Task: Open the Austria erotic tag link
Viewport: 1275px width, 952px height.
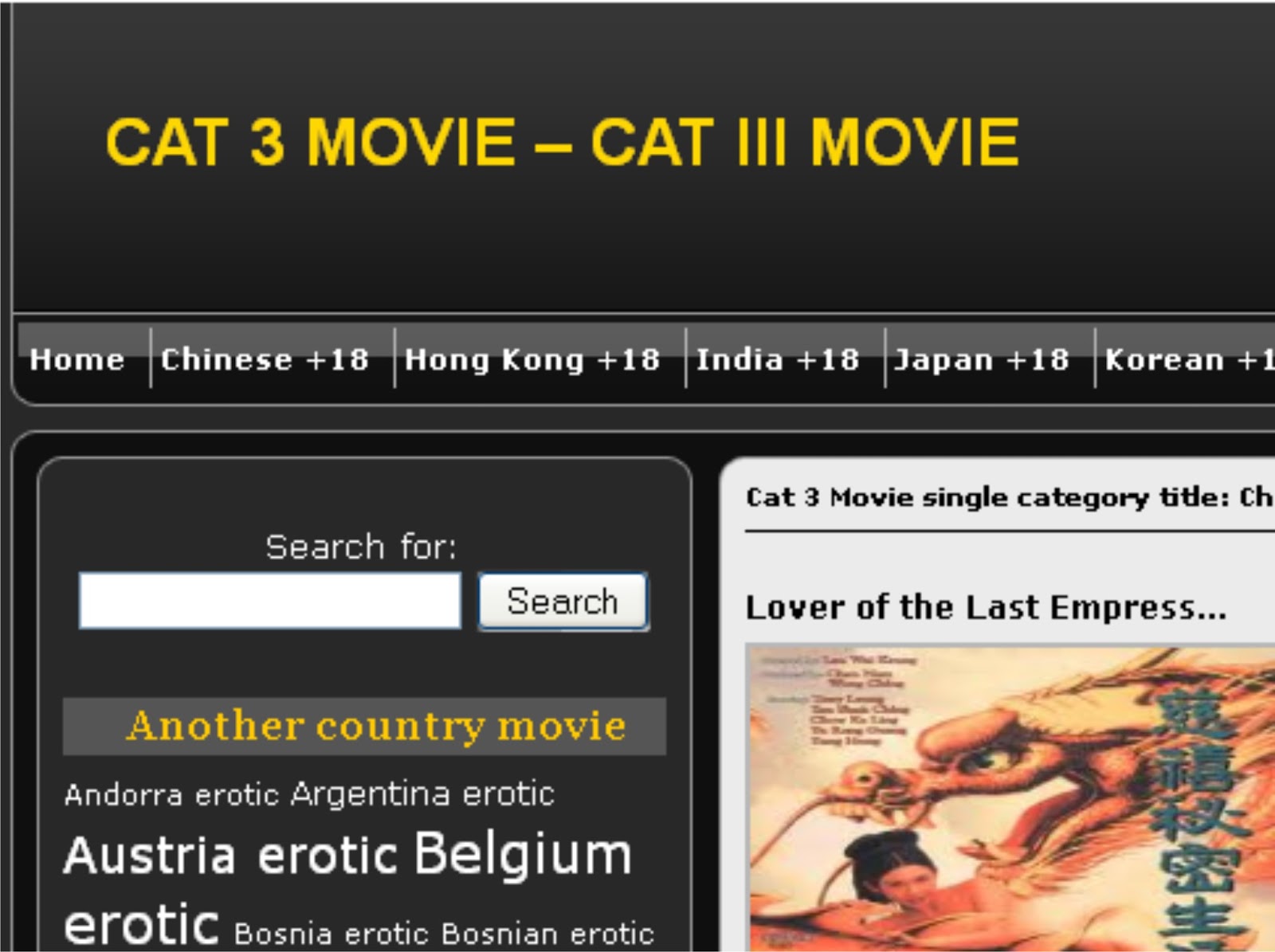Action: point(230,856)
